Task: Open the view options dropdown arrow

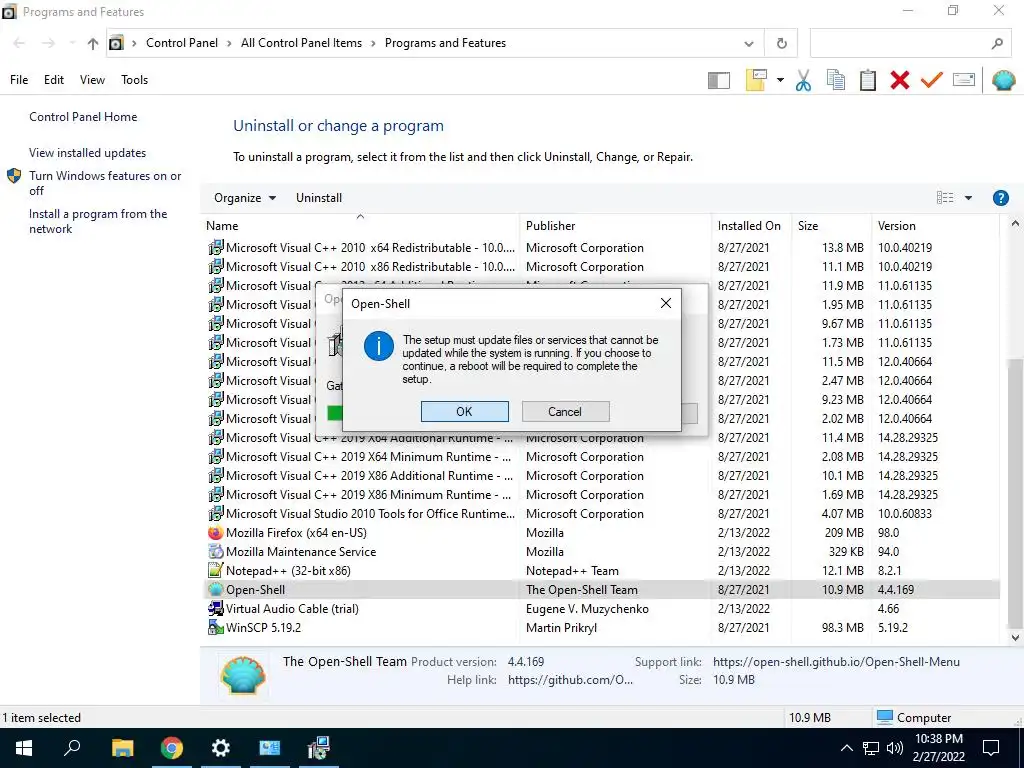Action: [968, 198]
